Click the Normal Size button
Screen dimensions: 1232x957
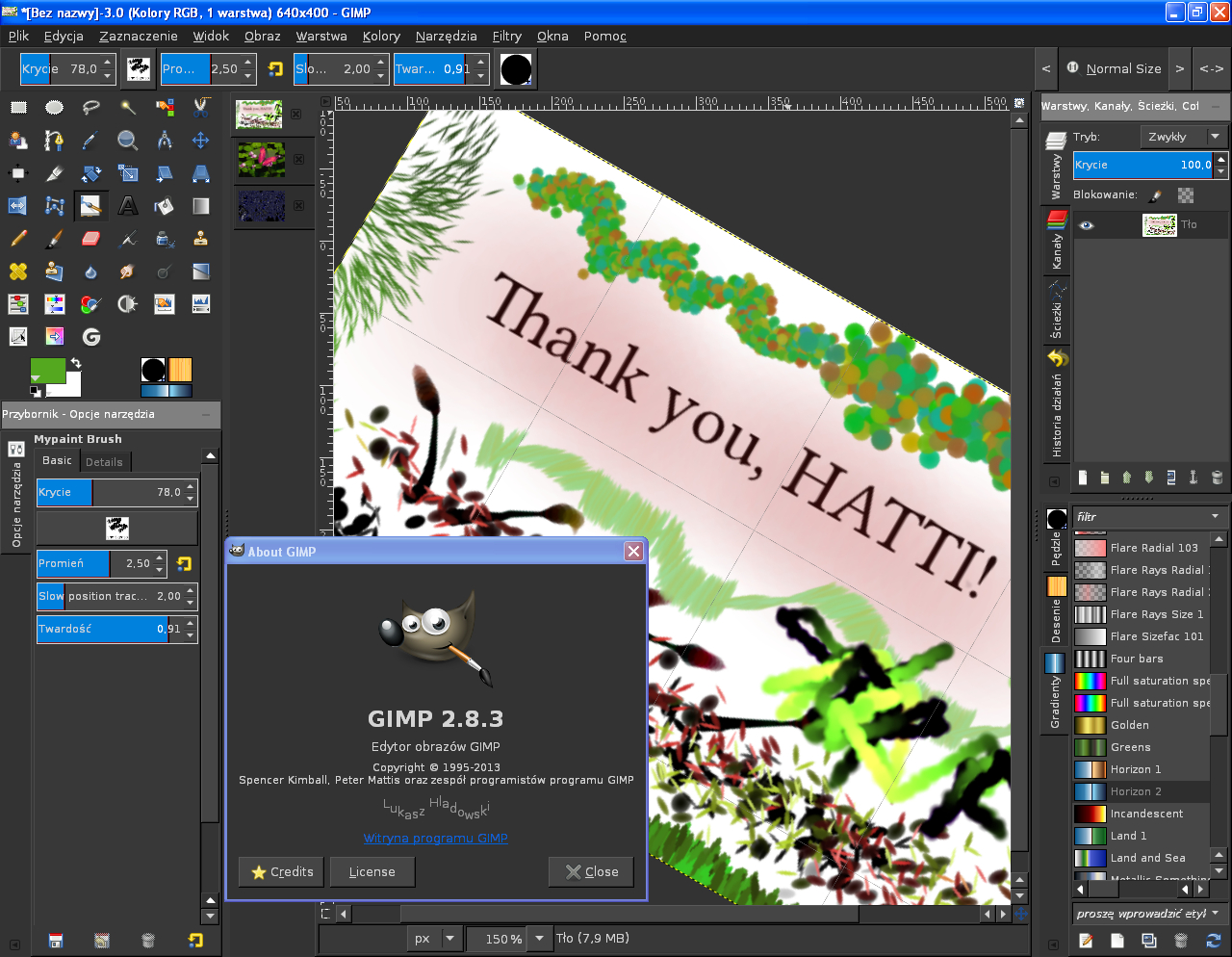(x=1112, y=68)
